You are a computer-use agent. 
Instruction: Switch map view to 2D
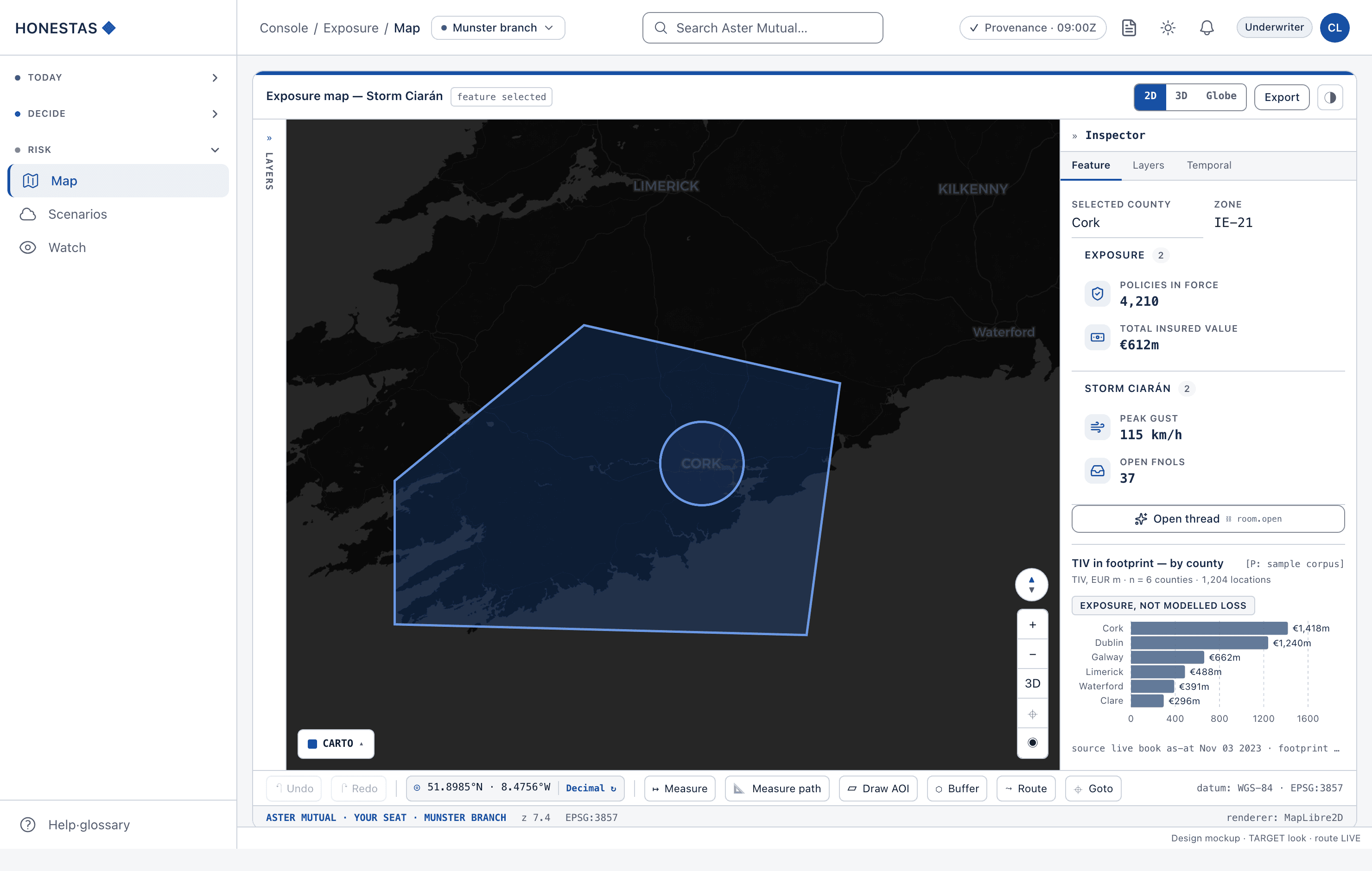pos(1150,96)
